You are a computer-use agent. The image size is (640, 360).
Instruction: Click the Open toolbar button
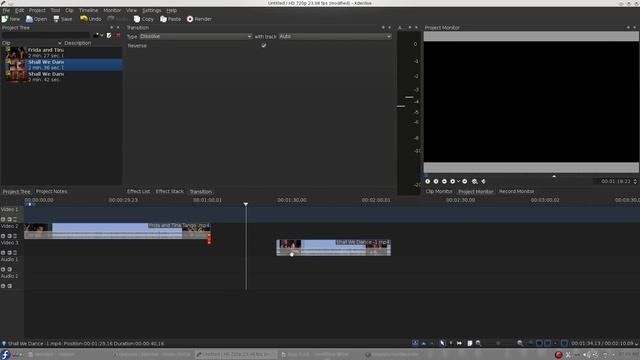[x=36, y=19]
